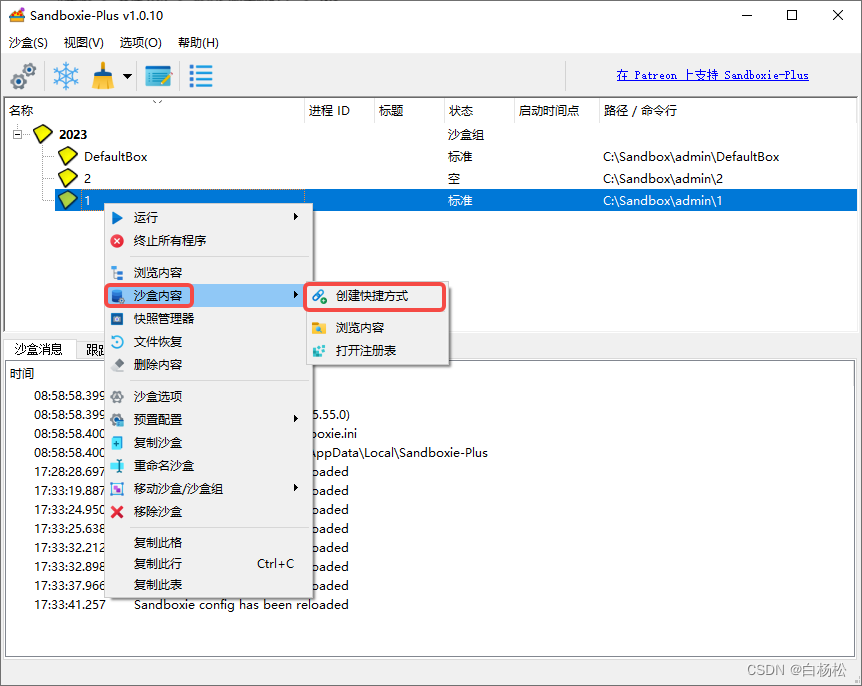Viewport: 862px width, 686px height.
Task: Select the 2023 group yellow box icon
Action: click(43, 134)
